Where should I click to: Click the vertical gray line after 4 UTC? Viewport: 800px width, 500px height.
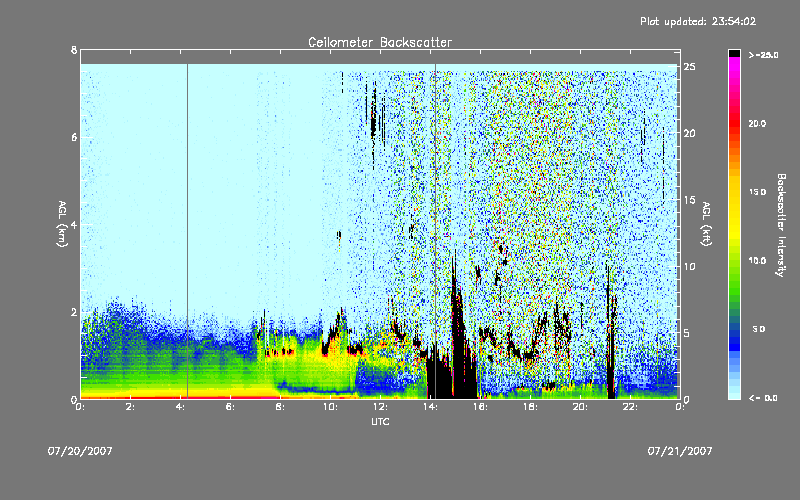[x=187, y=230]
